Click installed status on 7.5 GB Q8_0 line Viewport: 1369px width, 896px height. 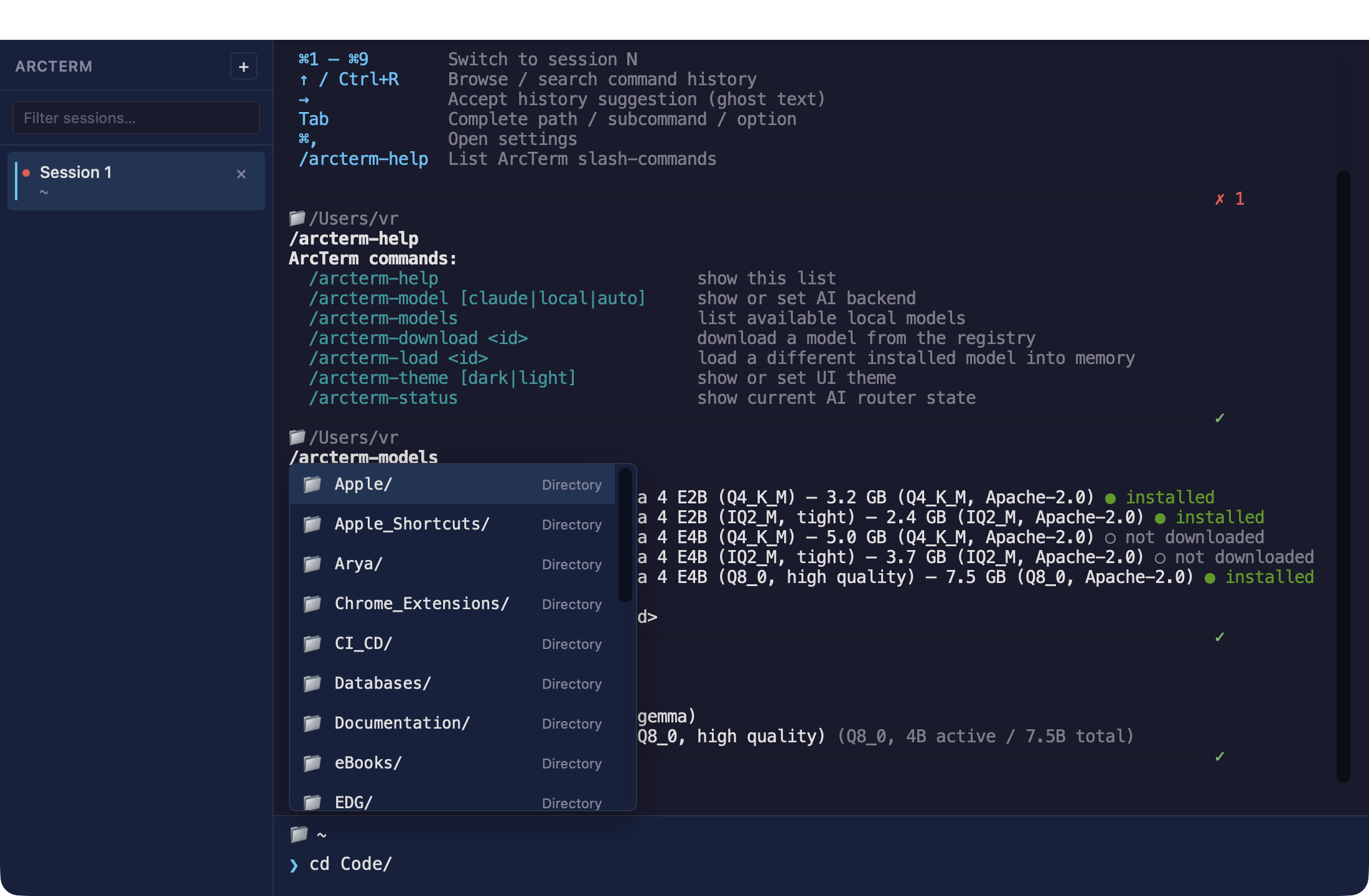1259,577
